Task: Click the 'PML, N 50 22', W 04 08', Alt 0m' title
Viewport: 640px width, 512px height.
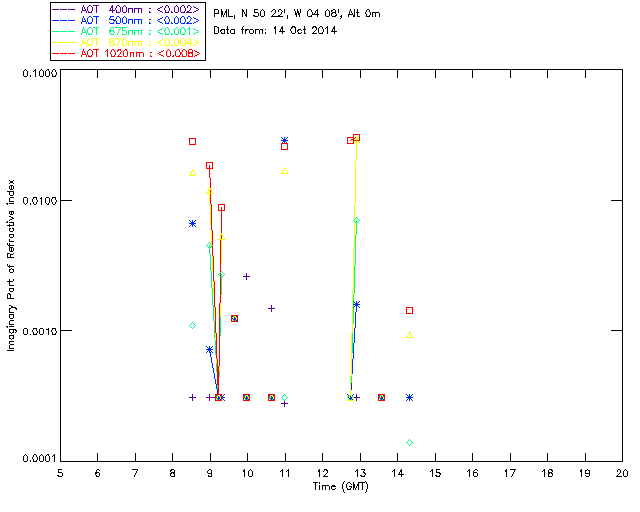Action: [x=297, y=13]
